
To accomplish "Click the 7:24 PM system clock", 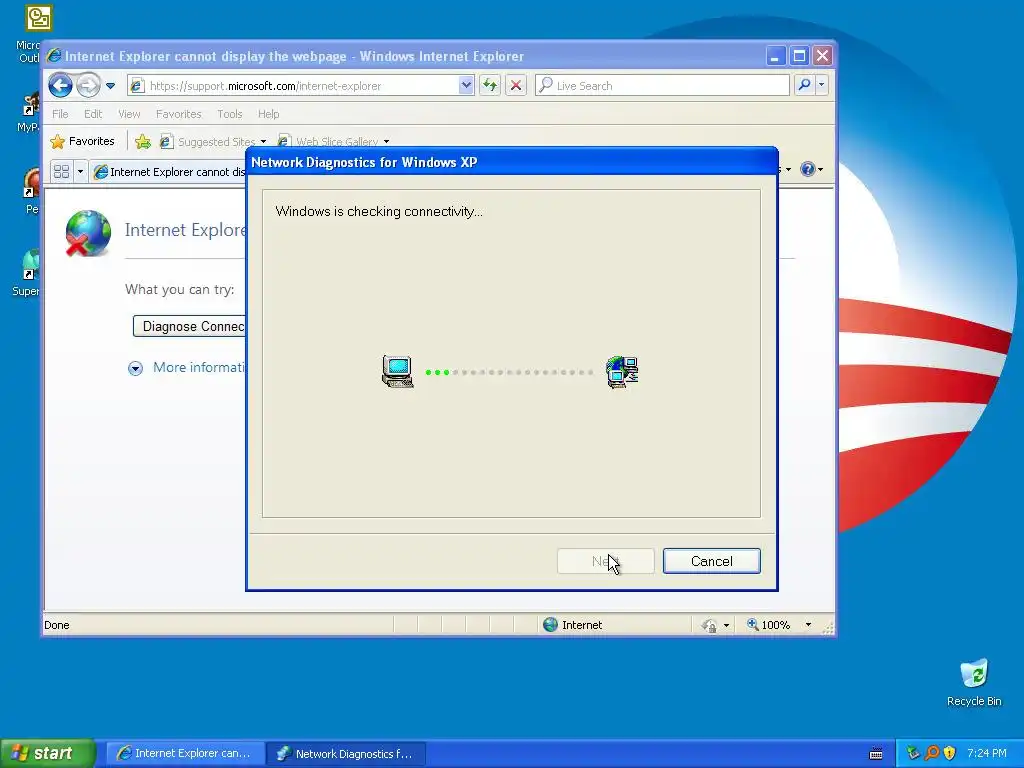I will [x=987, y=753].
